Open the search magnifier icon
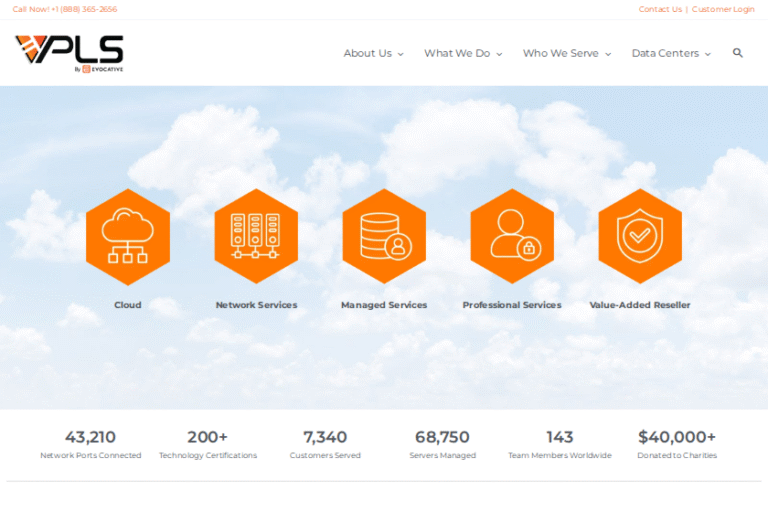The image size is (768, 512). pyautogui.click(x=738, y=53)
